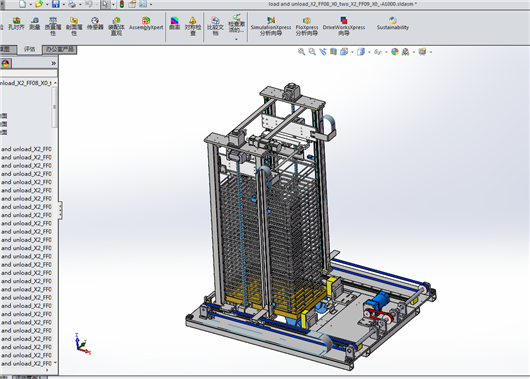The width and height of the screenshot is (530, 379).
Task: Expand dropdown arrow under 检查激活的 tool
Action: [x=236, y=39]
